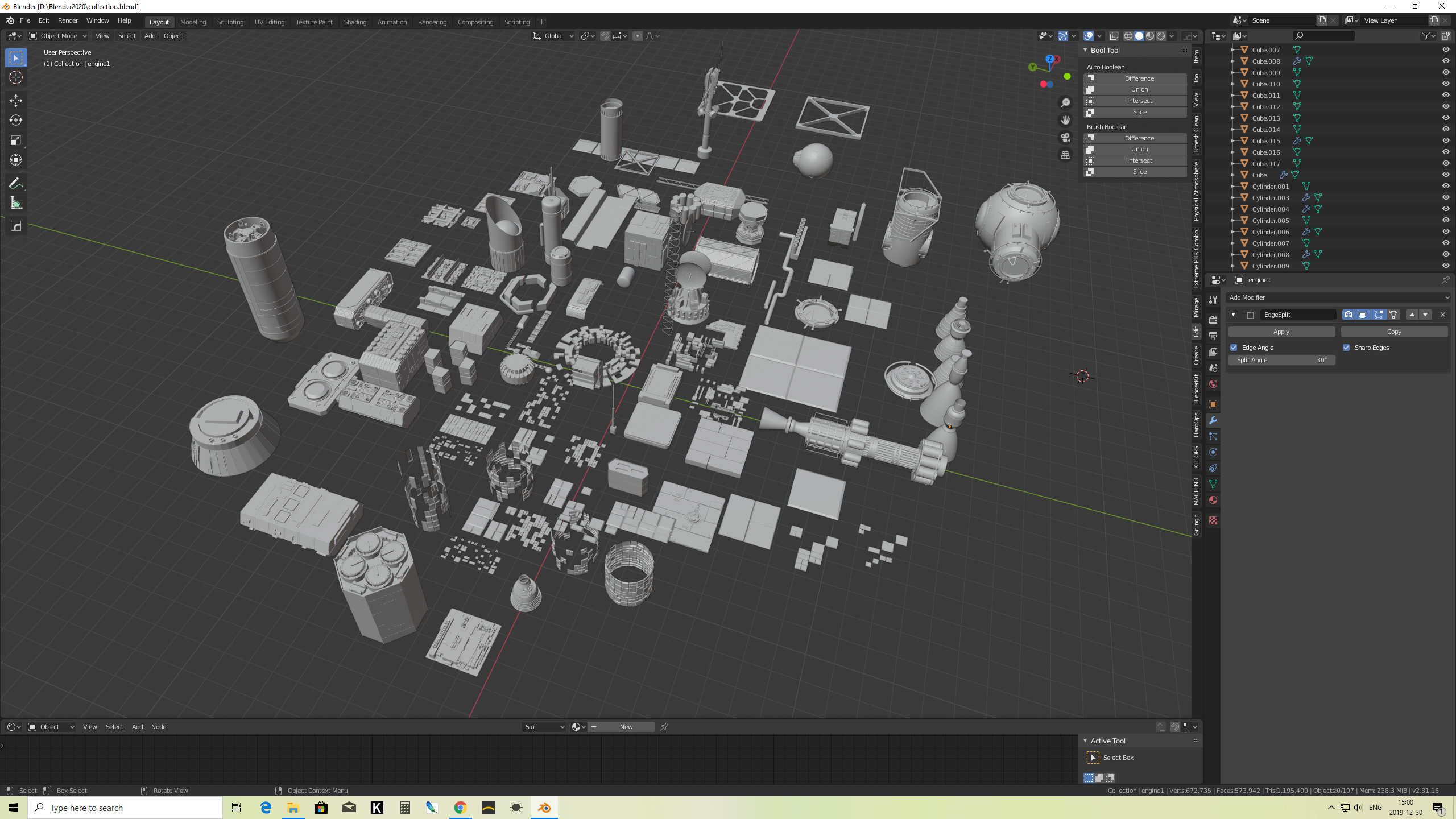Screen dimensions: 1456x819
Task: Open the World Properties tab
Action: [x=1213, y=384]
